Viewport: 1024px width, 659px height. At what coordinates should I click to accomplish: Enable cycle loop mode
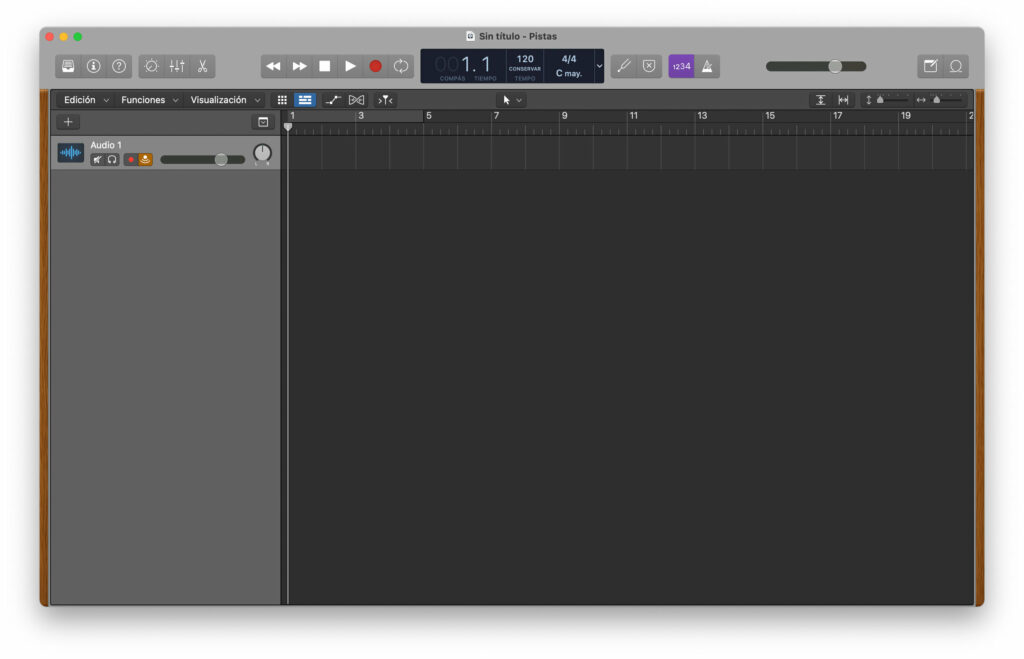click(401, 66)
